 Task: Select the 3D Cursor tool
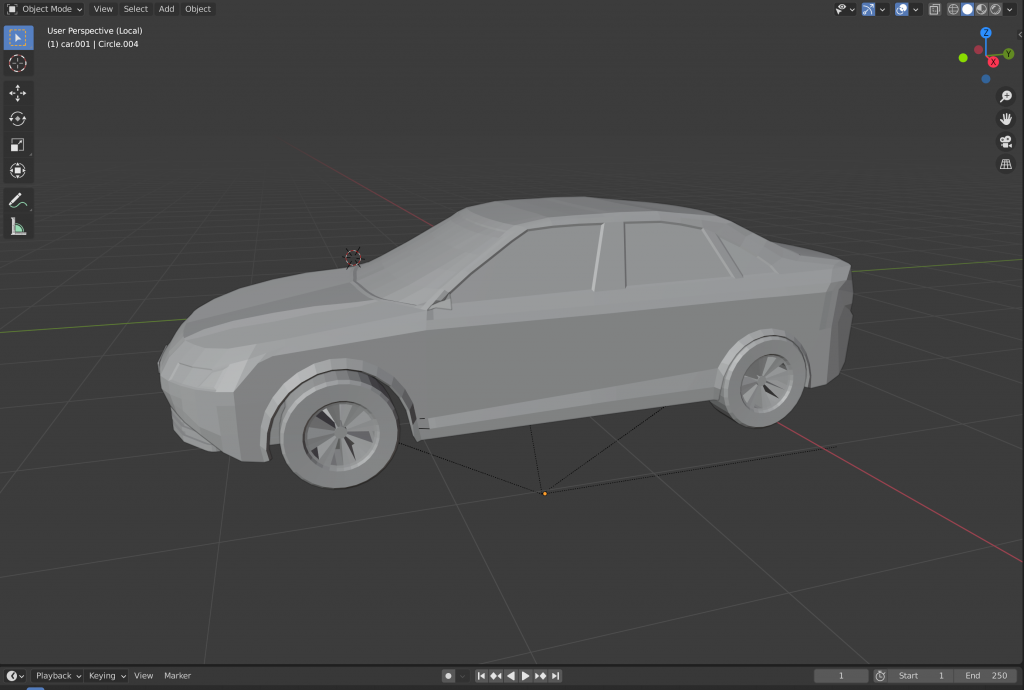point(18,64)
